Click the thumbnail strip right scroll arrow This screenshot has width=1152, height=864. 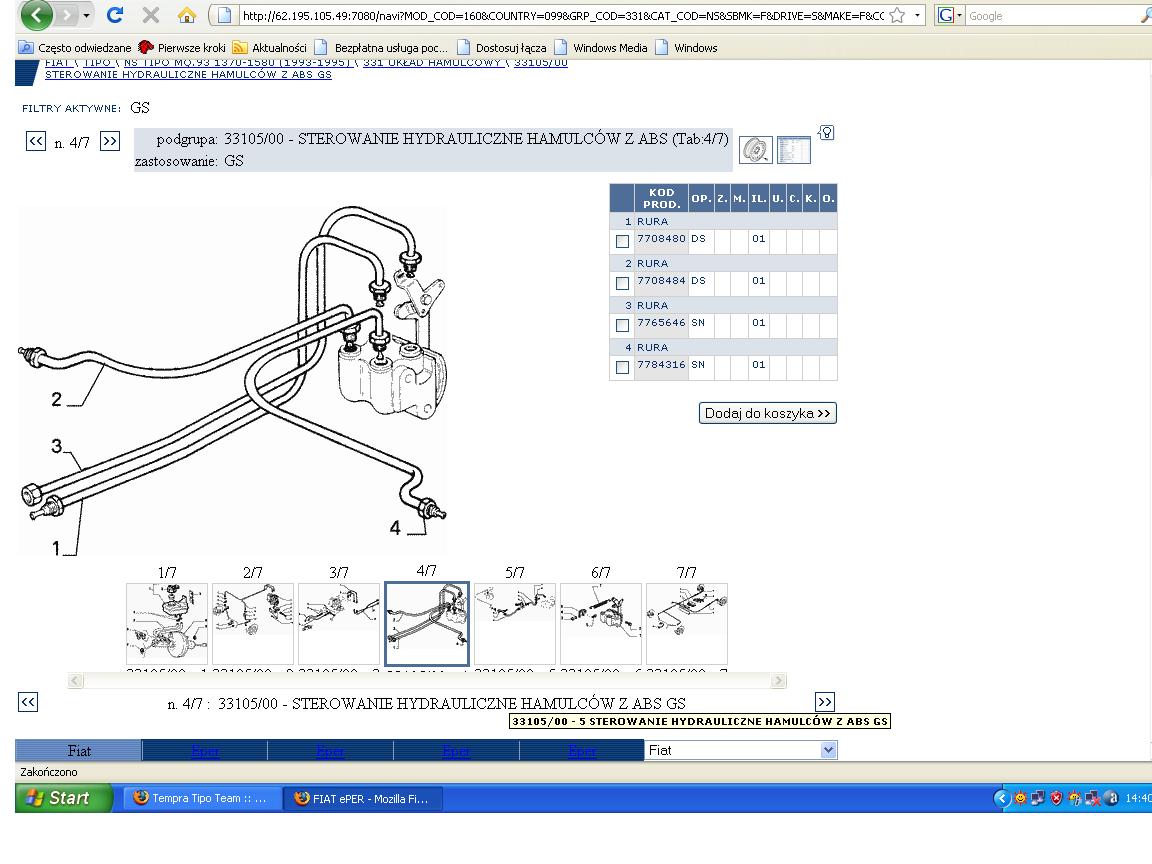[x=779, y=680]
